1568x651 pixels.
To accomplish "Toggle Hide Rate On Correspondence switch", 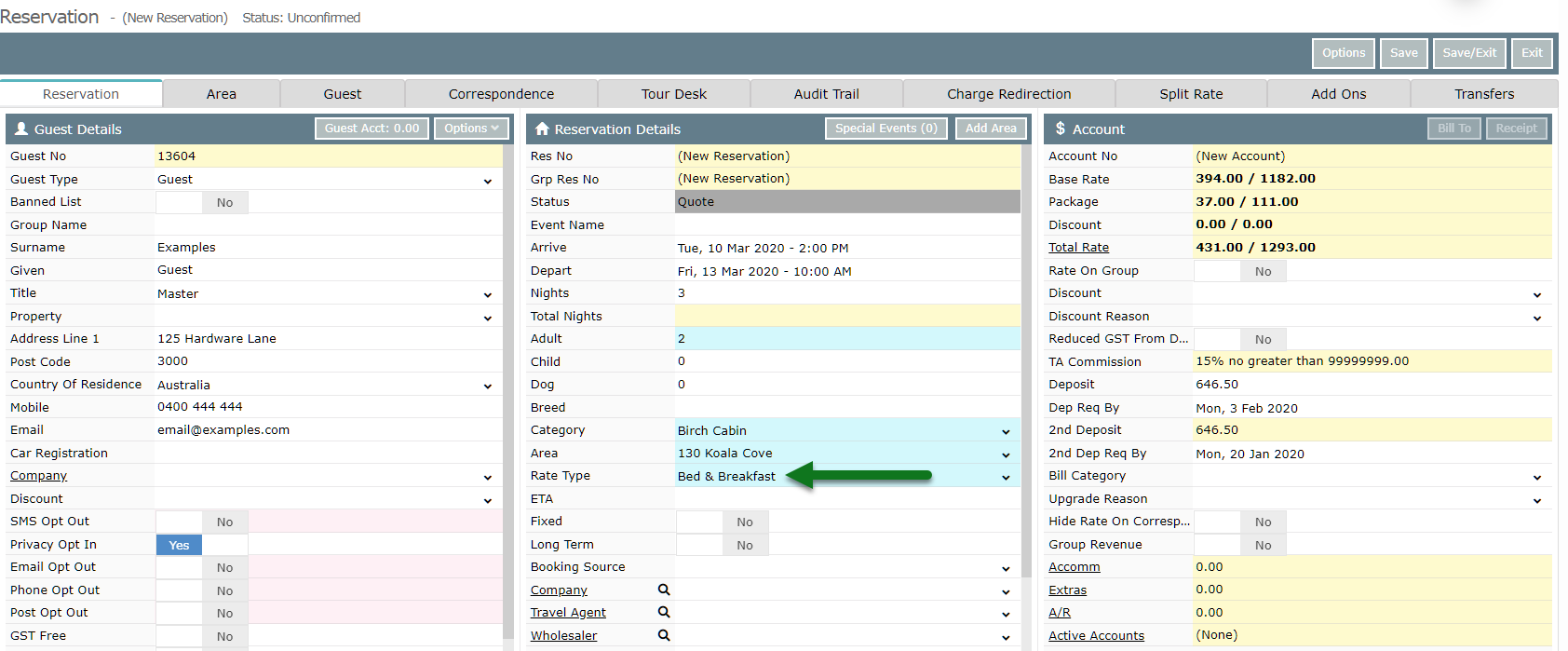I will (1240, 522).
